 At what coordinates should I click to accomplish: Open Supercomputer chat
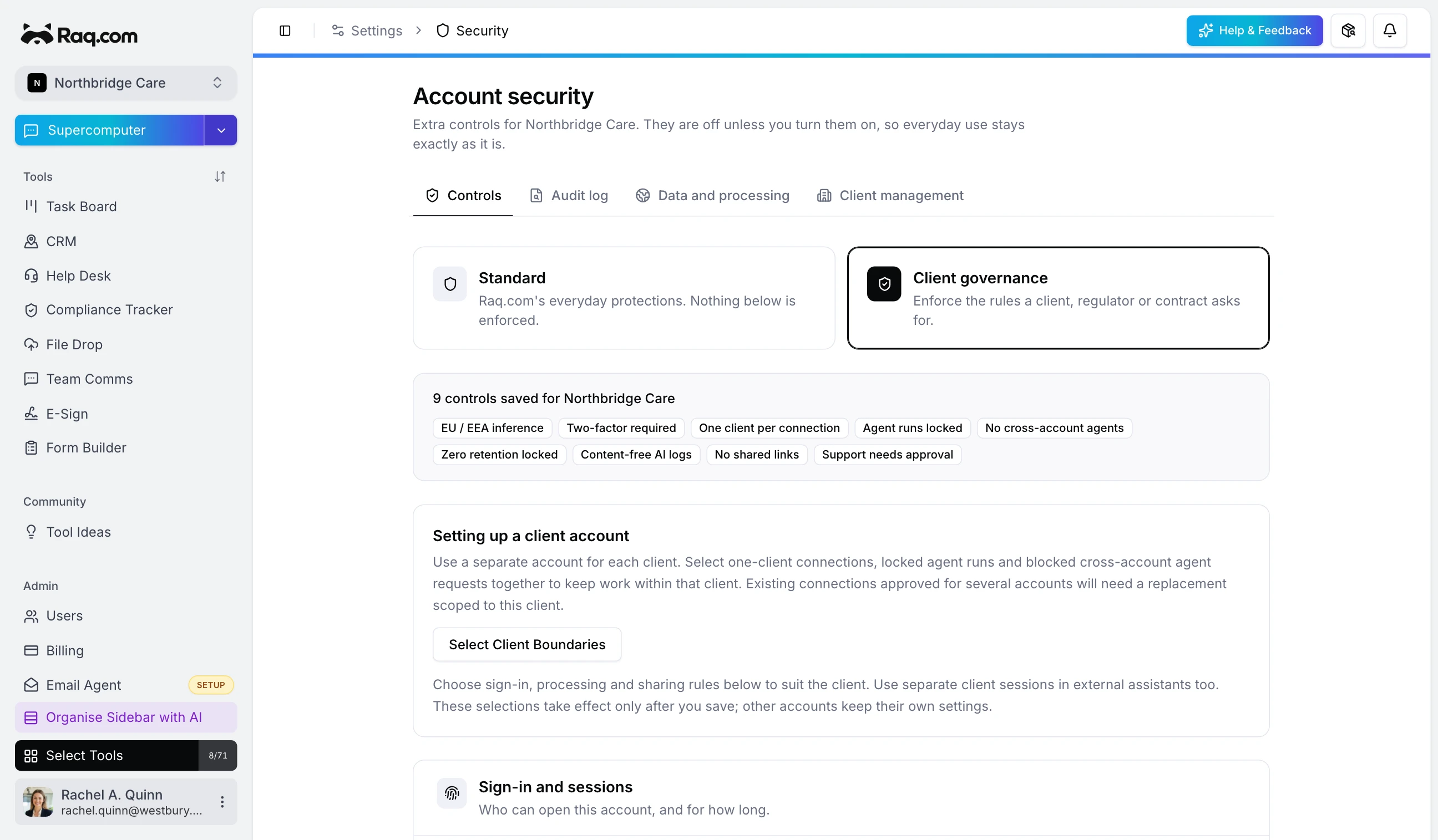109,131
